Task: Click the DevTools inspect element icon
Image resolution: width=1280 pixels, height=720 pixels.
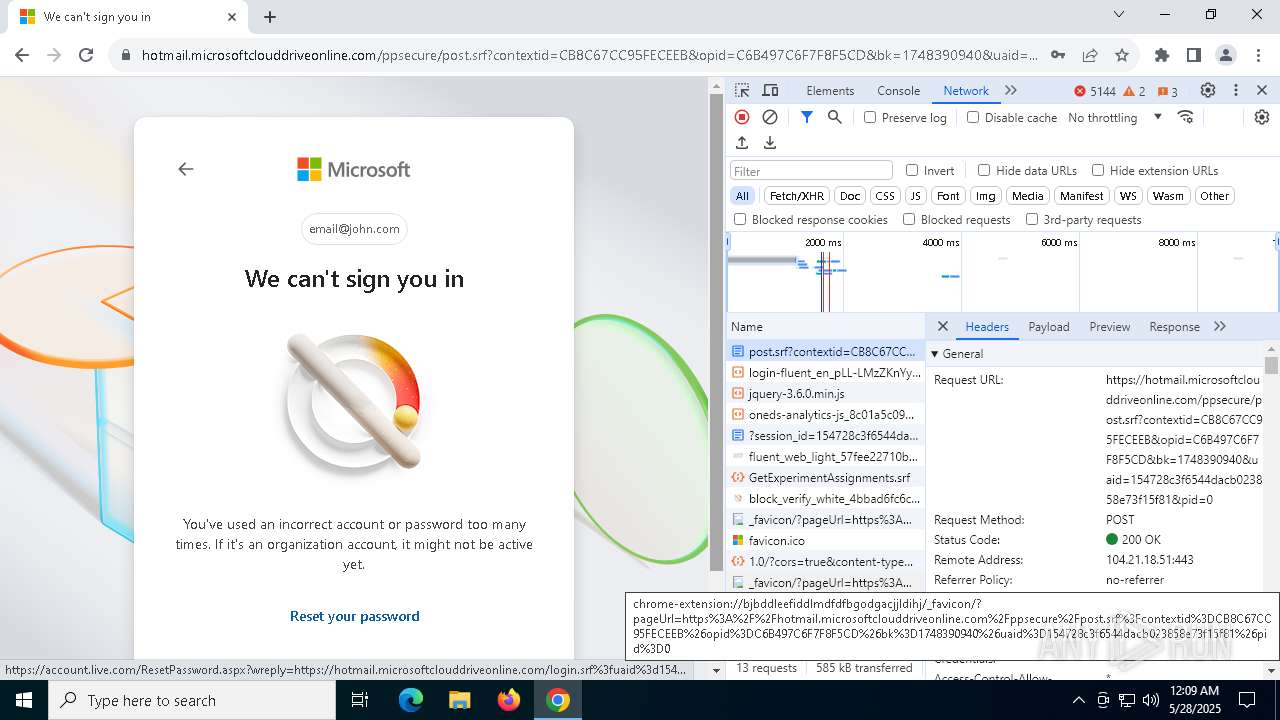Action: pos(742,90)
